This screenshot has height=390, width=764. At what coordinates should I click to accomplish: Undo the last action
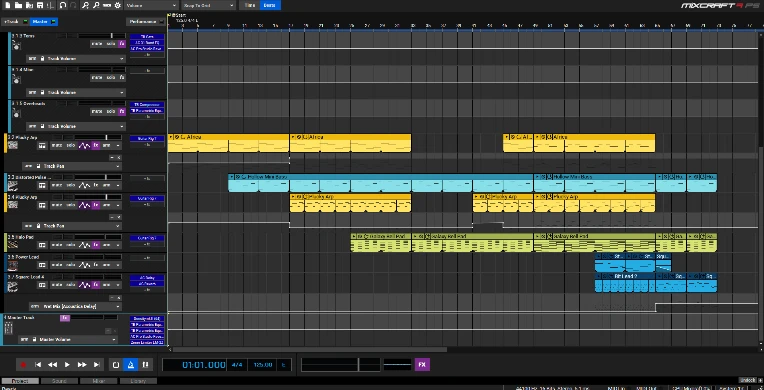click(x=62, y=5)
